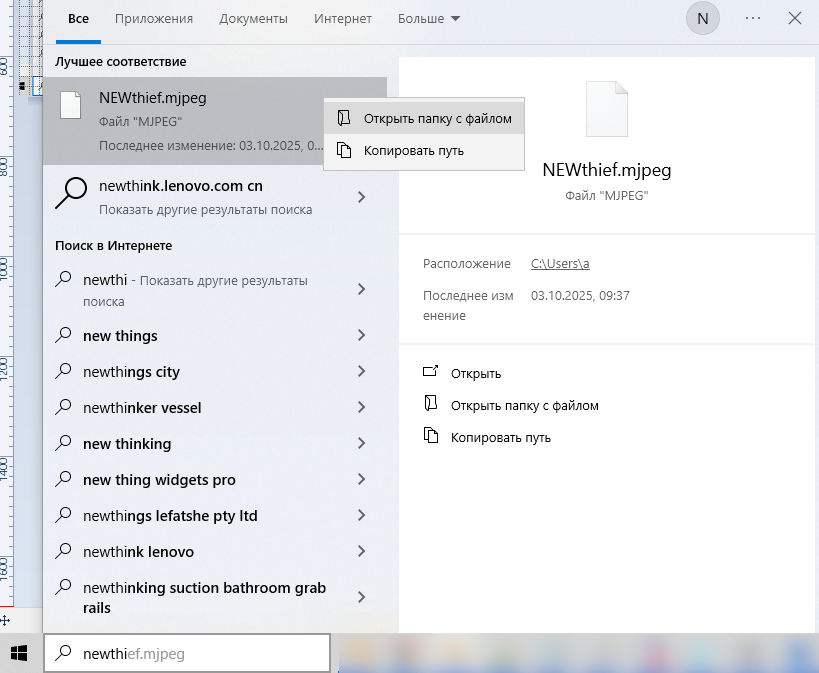Viewport: 819px width, 673px height.
Task: Click the 'Open' icon in the preview pane
Action: (431, 373)
